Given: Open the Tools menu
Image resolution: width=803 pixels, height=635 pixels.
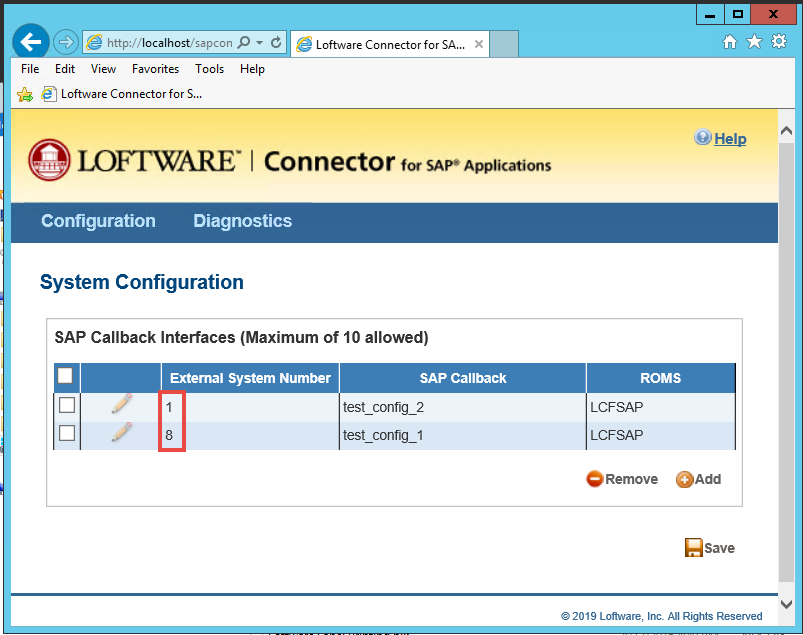Looking at the screenshot, I should click(x=209, y=69).
